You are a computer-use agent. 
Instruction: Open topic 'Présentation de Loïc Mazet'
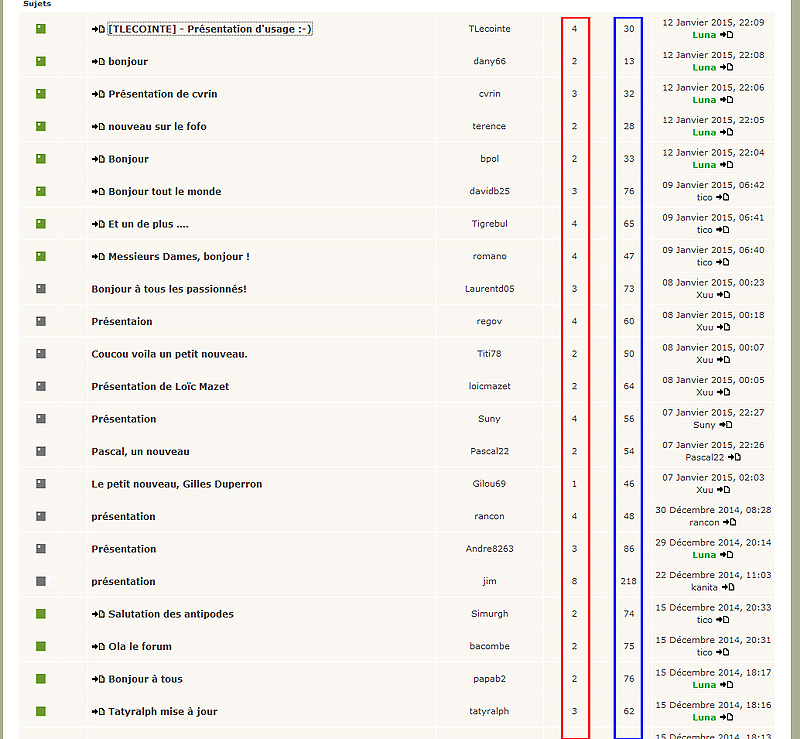[160, 386]
